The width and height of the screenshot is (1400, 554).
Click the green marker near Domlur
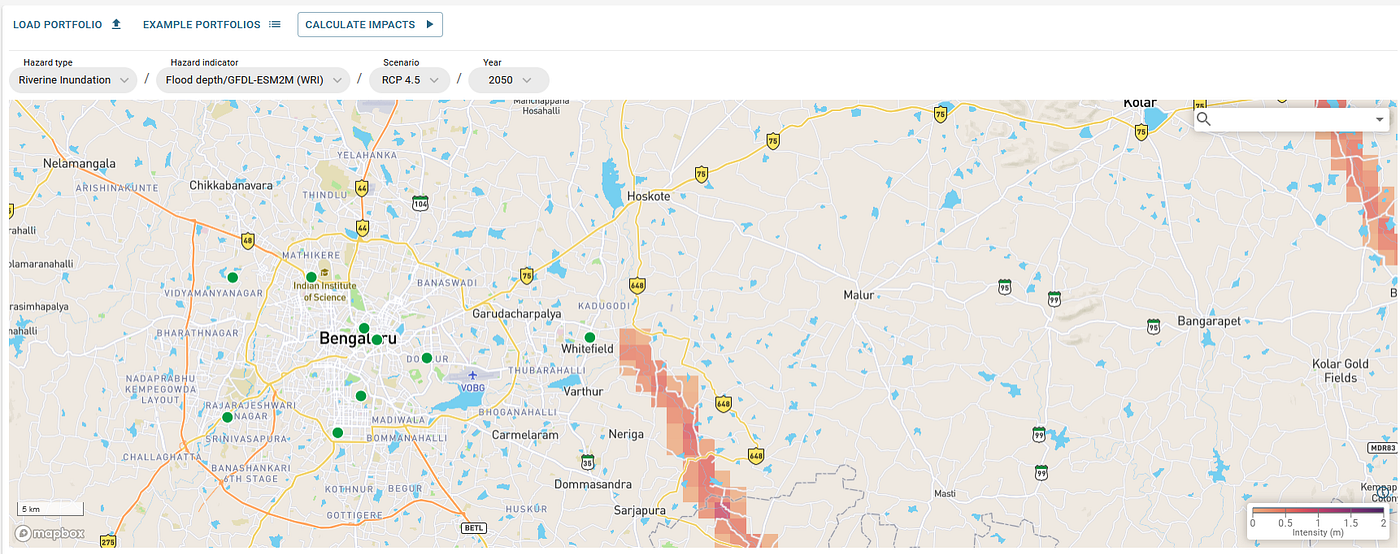(x=426, y=358)
